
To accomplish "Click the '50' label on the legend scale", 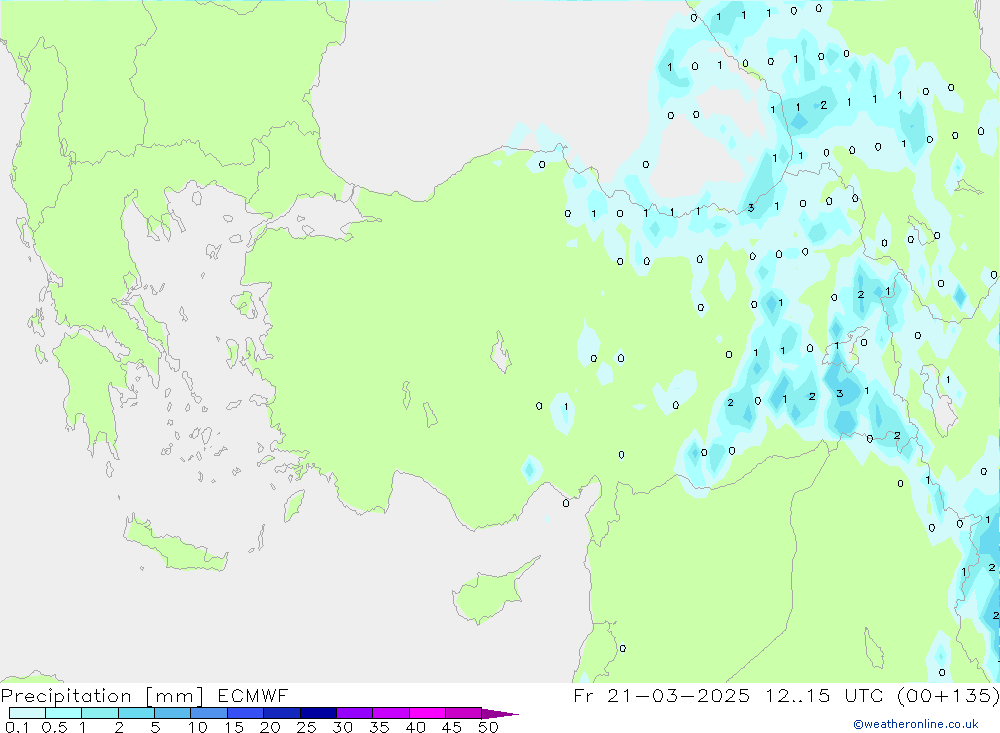I will point(488,727).
